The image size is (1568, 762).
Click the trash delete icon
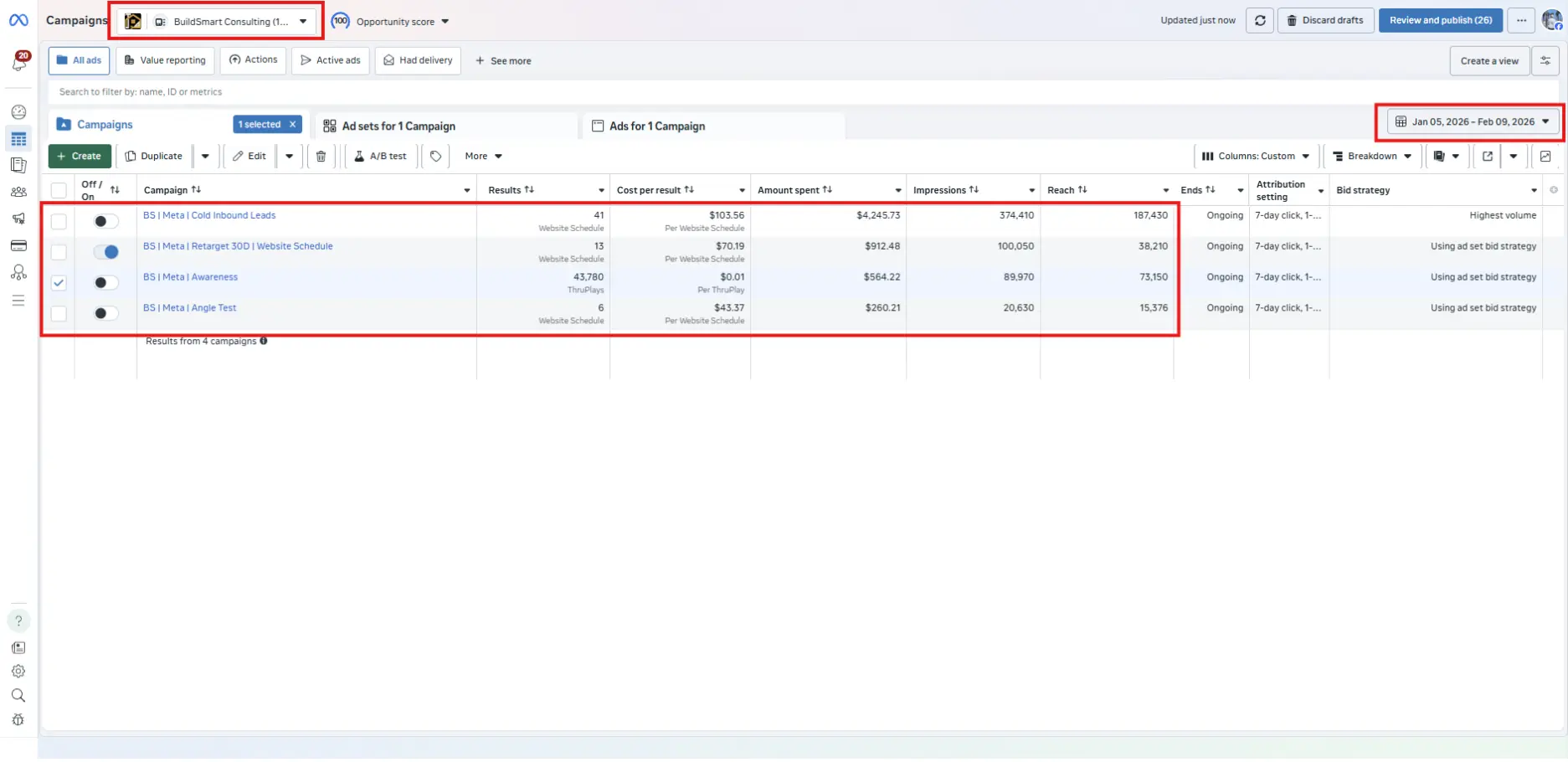tap(321, 157)
